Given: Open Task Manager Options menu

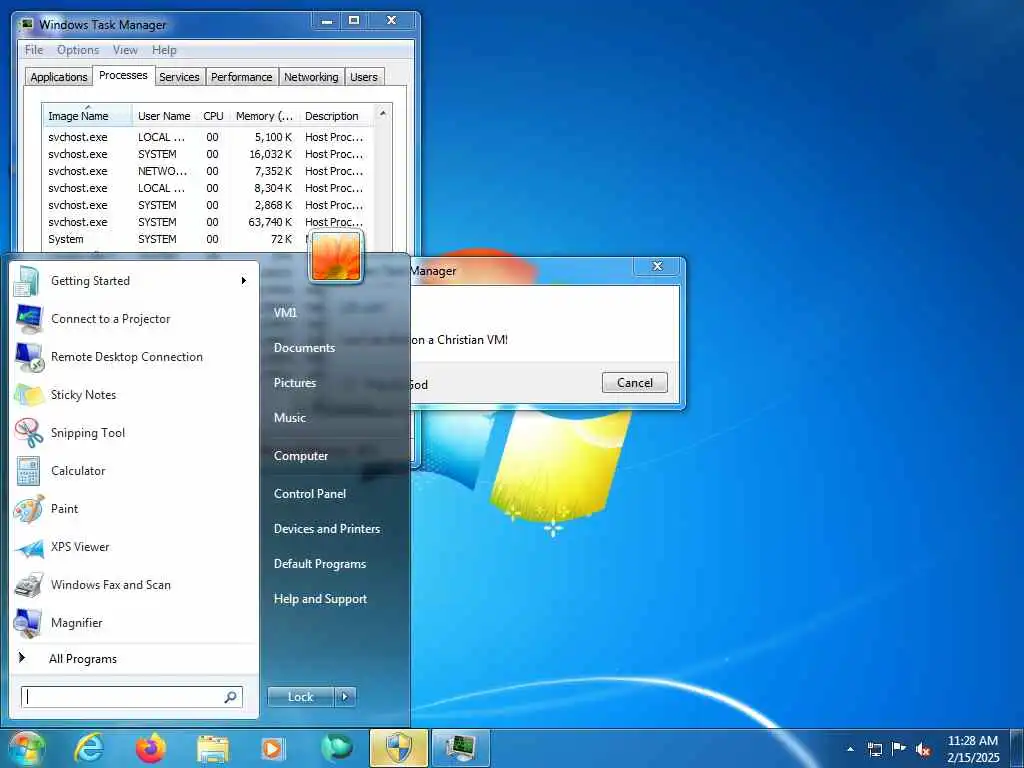Looking at the screenshot, I should click(x=78, y=50).
